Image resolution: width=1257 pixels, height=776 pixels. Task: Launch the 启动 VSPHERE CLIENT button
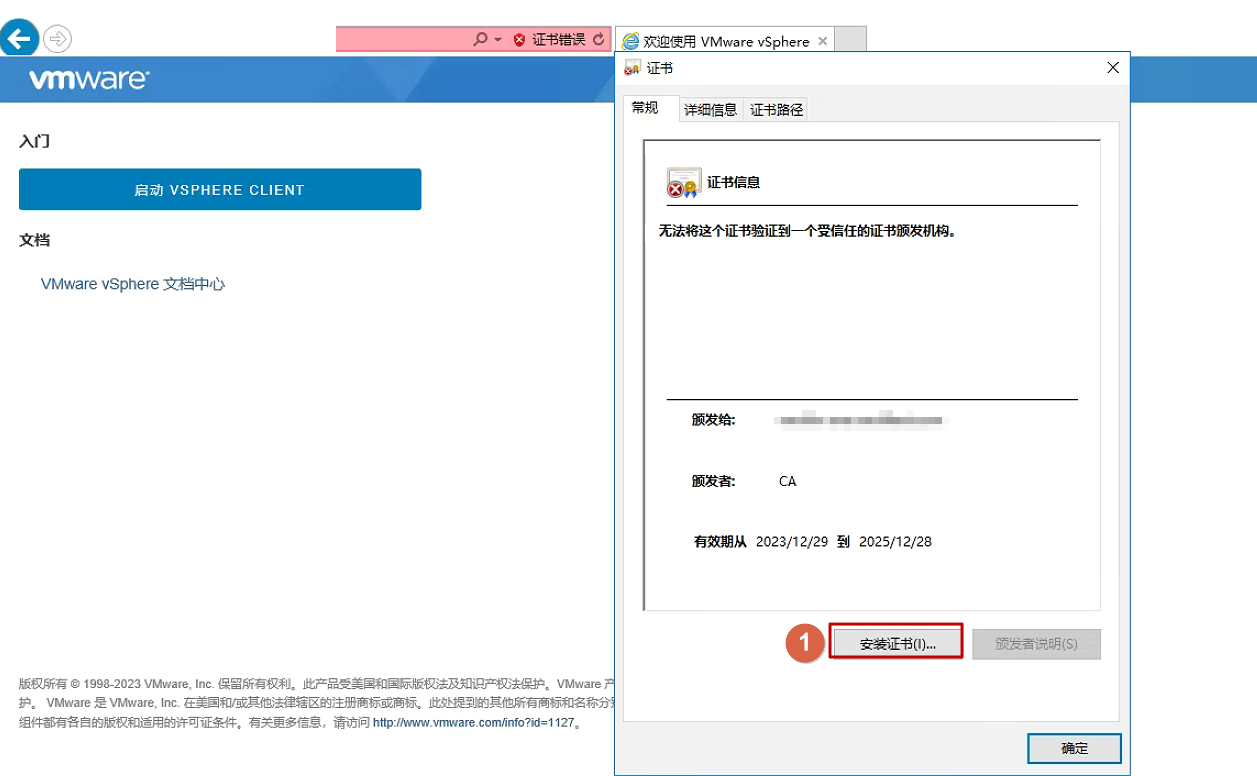click(220, 189)
